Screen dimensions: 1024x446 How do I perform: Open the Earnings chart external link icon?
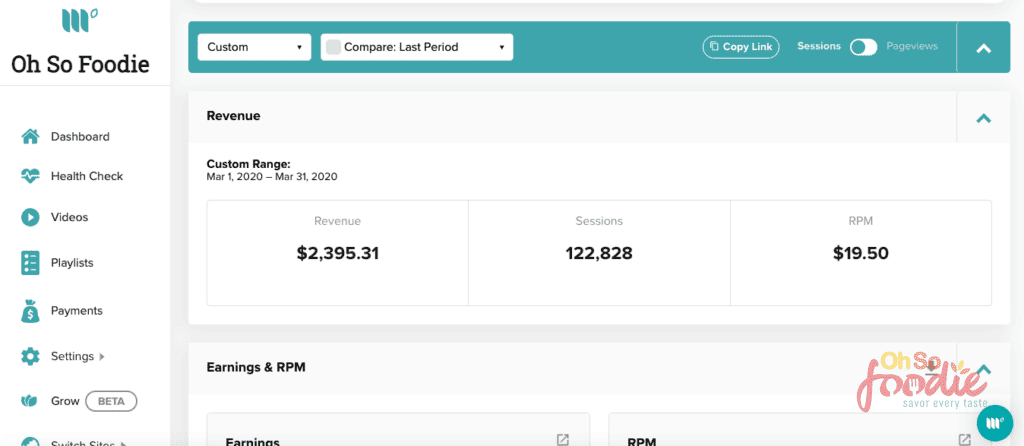(562, 439)
